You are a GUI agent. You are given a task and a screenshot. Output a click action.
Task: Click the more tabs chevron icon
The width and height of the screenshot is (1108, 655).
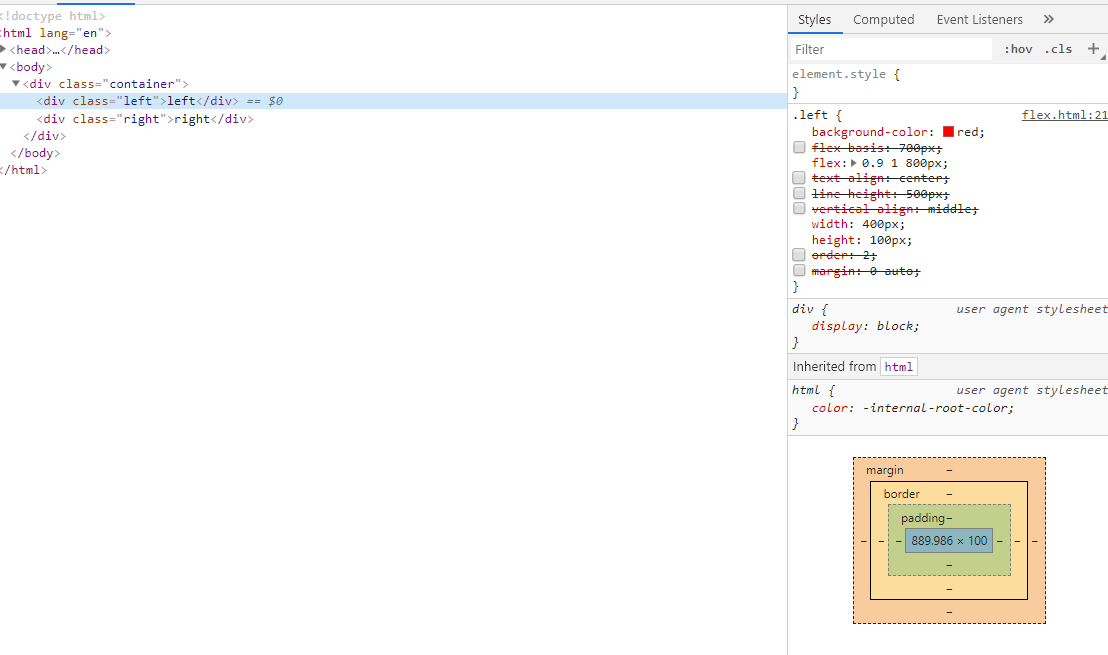[1049, 19]
